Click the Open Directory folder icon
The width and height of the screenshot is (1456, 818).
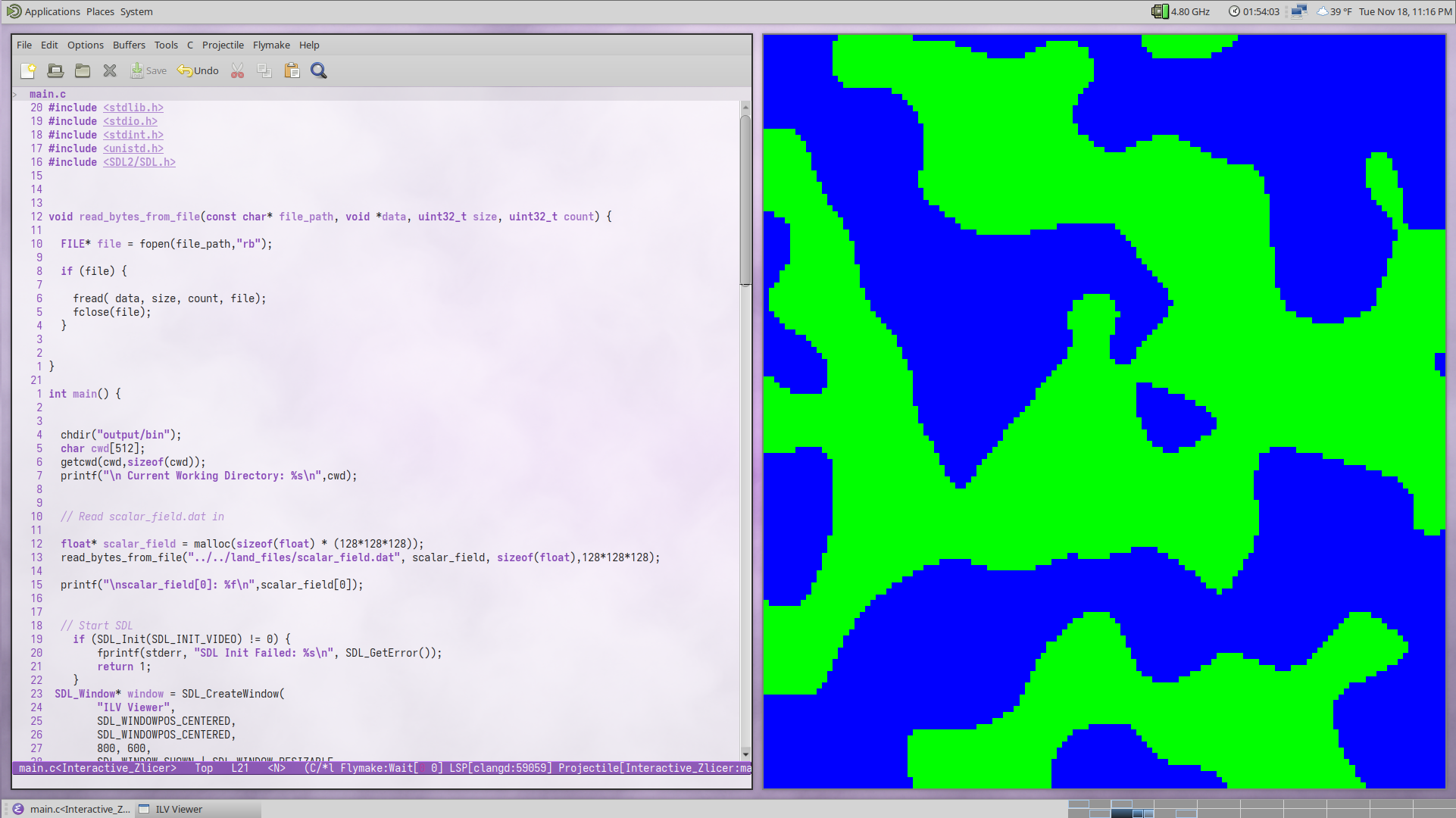[83, 70]
